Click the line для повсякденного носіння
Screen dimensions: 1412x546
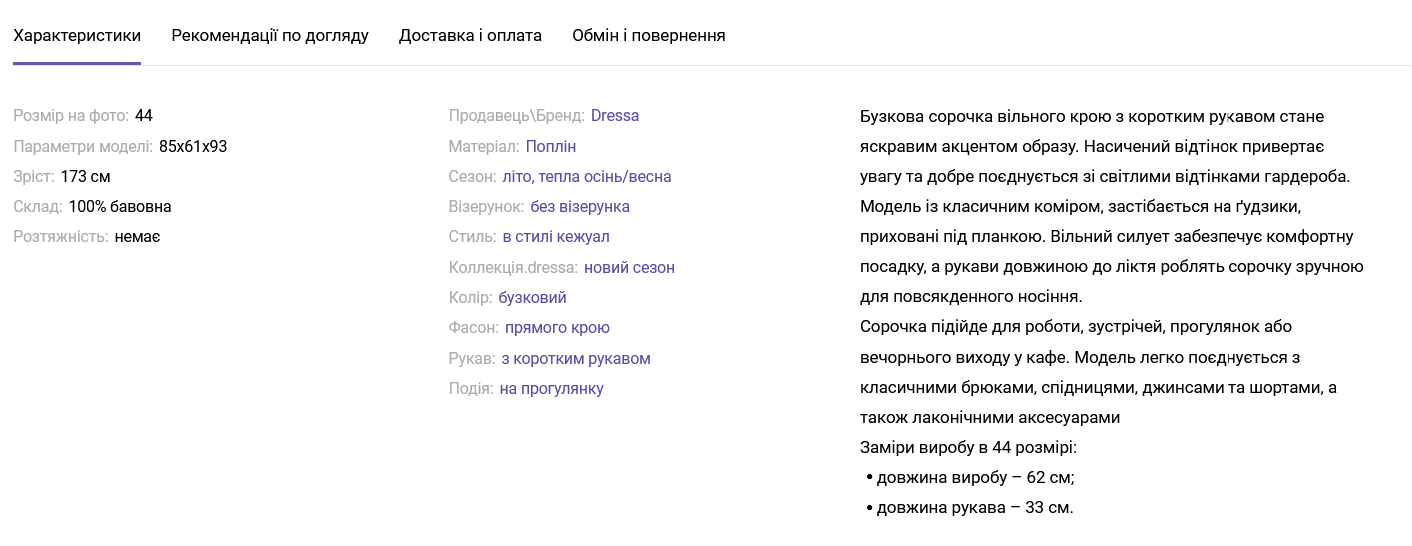pos(971,297)
